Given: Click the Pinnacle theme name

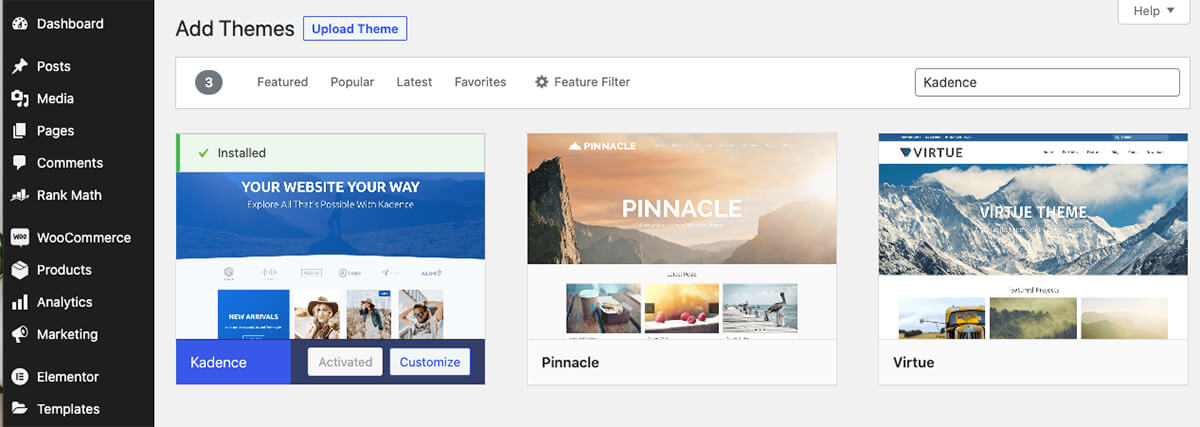Looking at the screenshot, I should [x=570, y=362].
